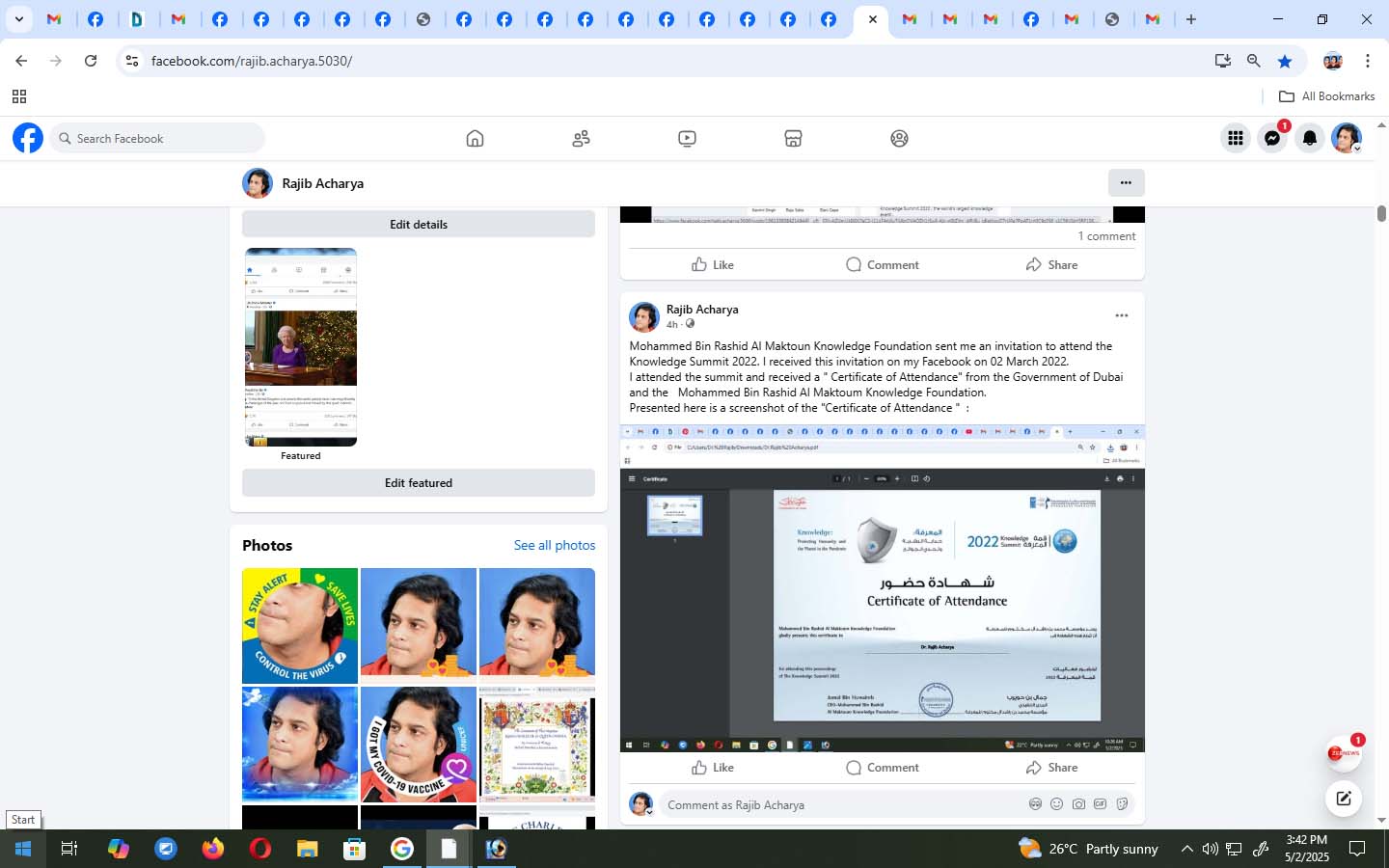Open Task View on the taskbar
1389x868 pixels.
(69, 849)
